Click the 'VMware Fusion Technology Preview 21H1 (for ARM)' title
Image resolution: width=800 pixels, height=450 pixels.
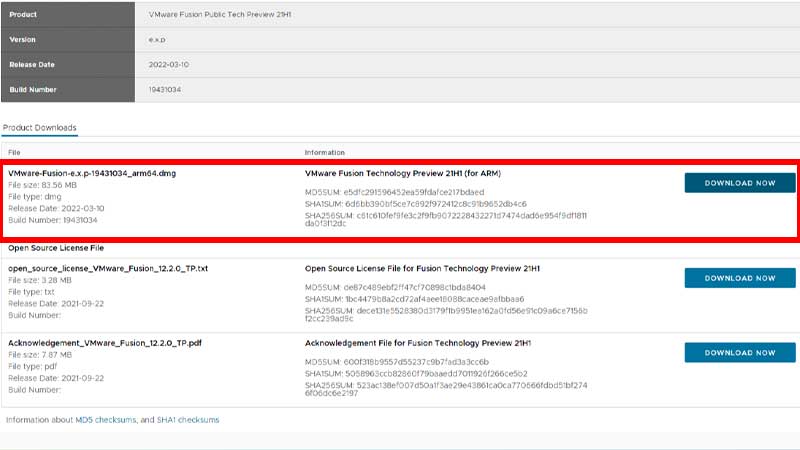tap(403, 173)
